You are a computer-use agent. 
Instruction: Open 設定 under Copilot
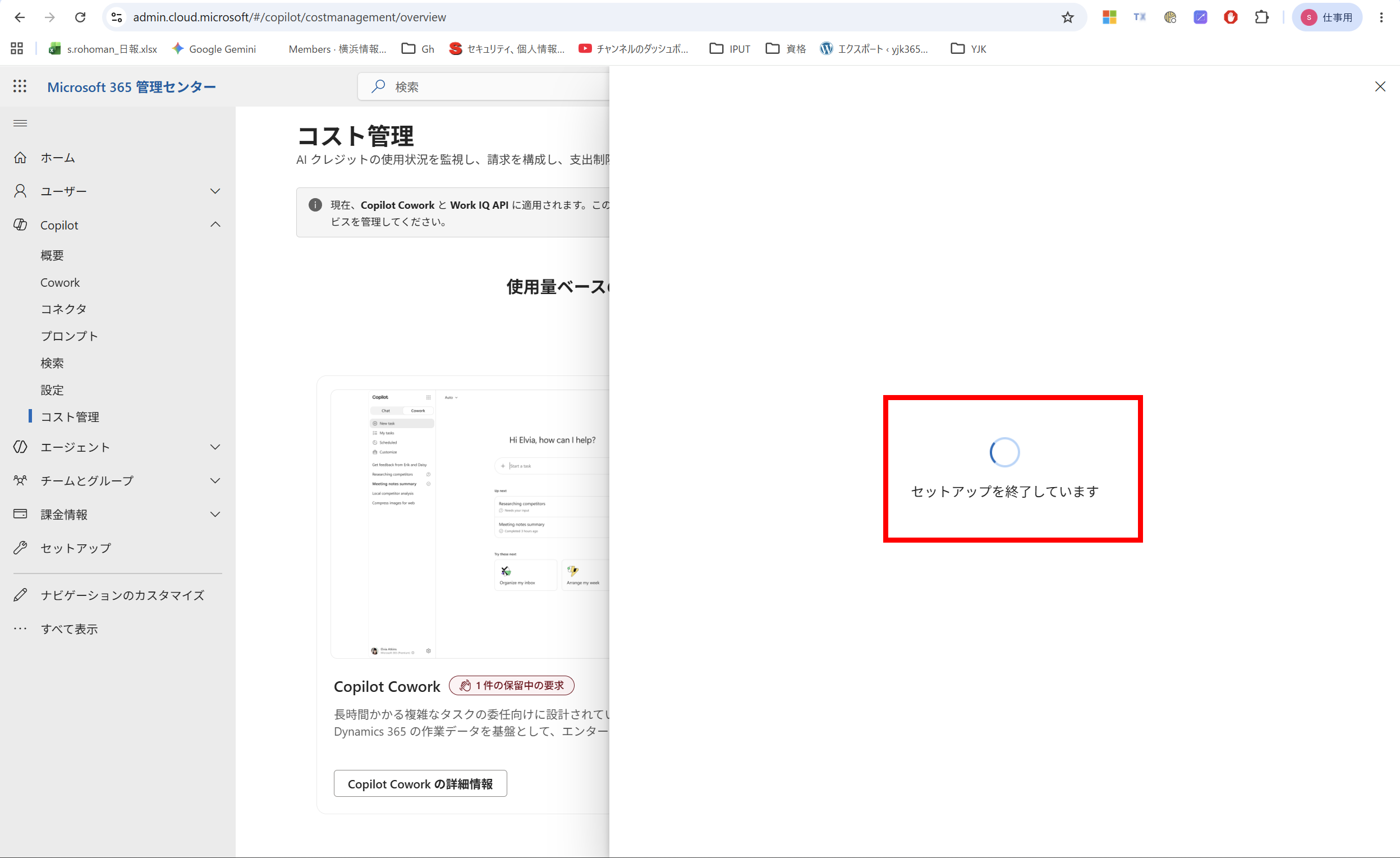(52, 390)
